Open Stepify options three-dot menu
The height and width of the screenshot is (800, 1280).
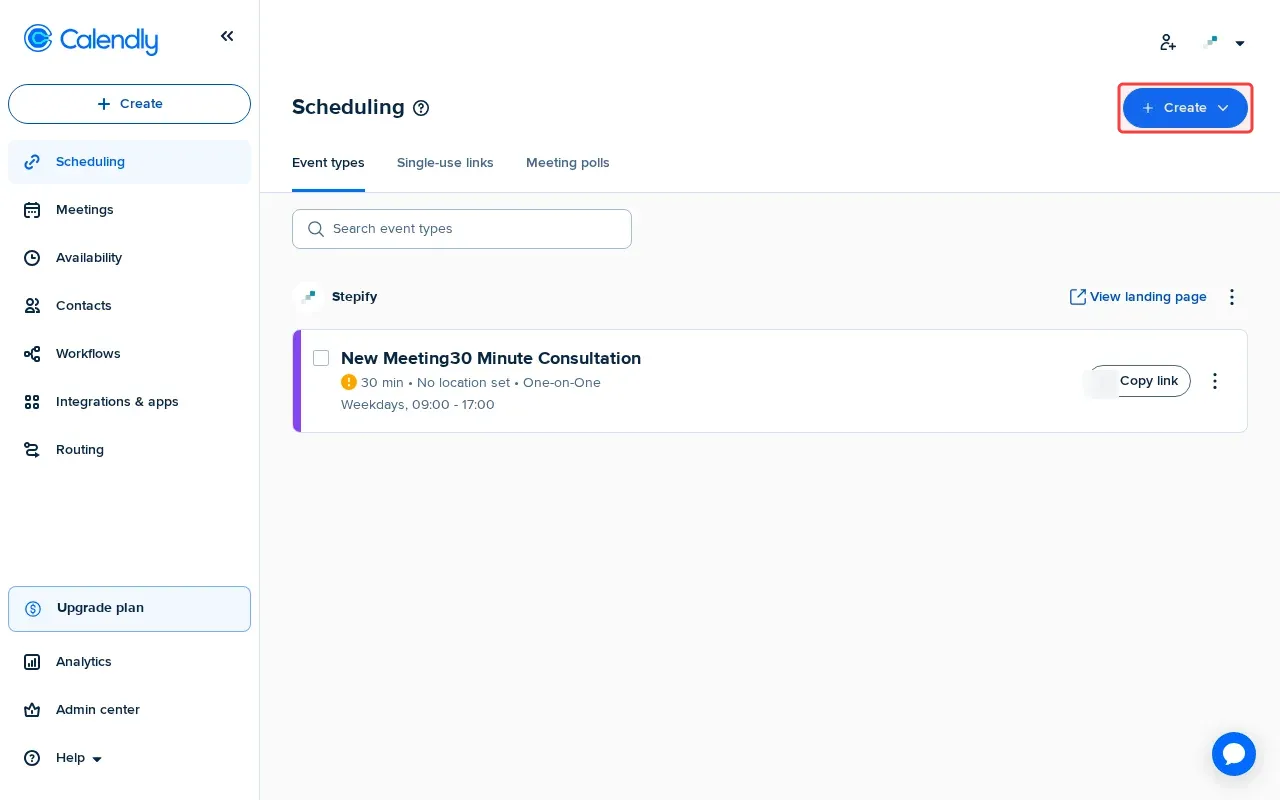click(1232, 297)
